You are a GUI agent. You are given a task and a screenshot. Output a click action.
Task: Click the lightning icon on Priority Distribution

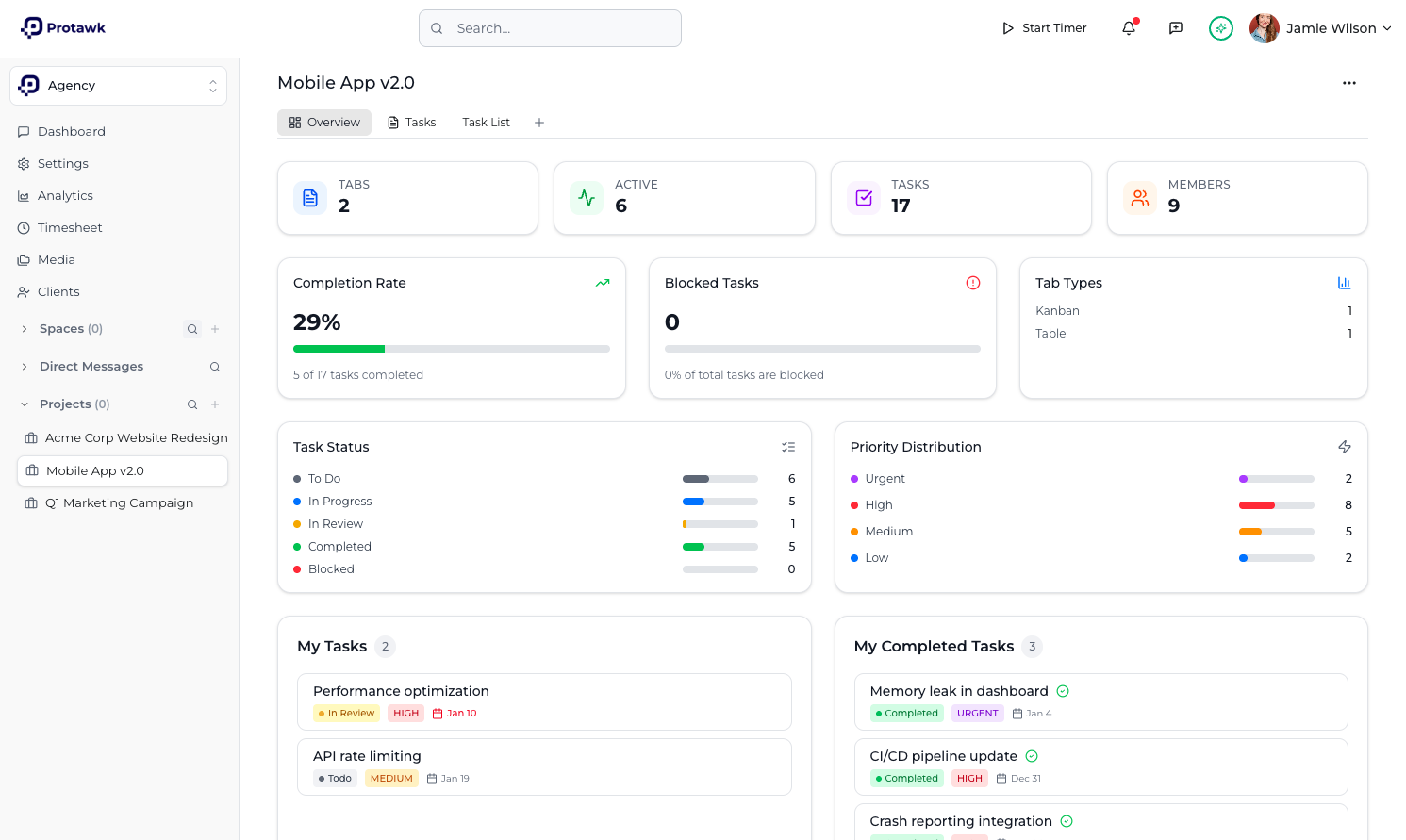point(1345,447)
